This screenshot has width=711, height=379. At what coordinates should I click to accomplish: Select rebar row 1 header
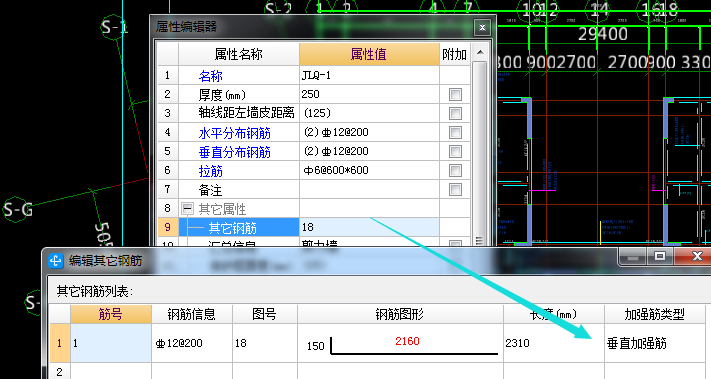coord(59,343)
